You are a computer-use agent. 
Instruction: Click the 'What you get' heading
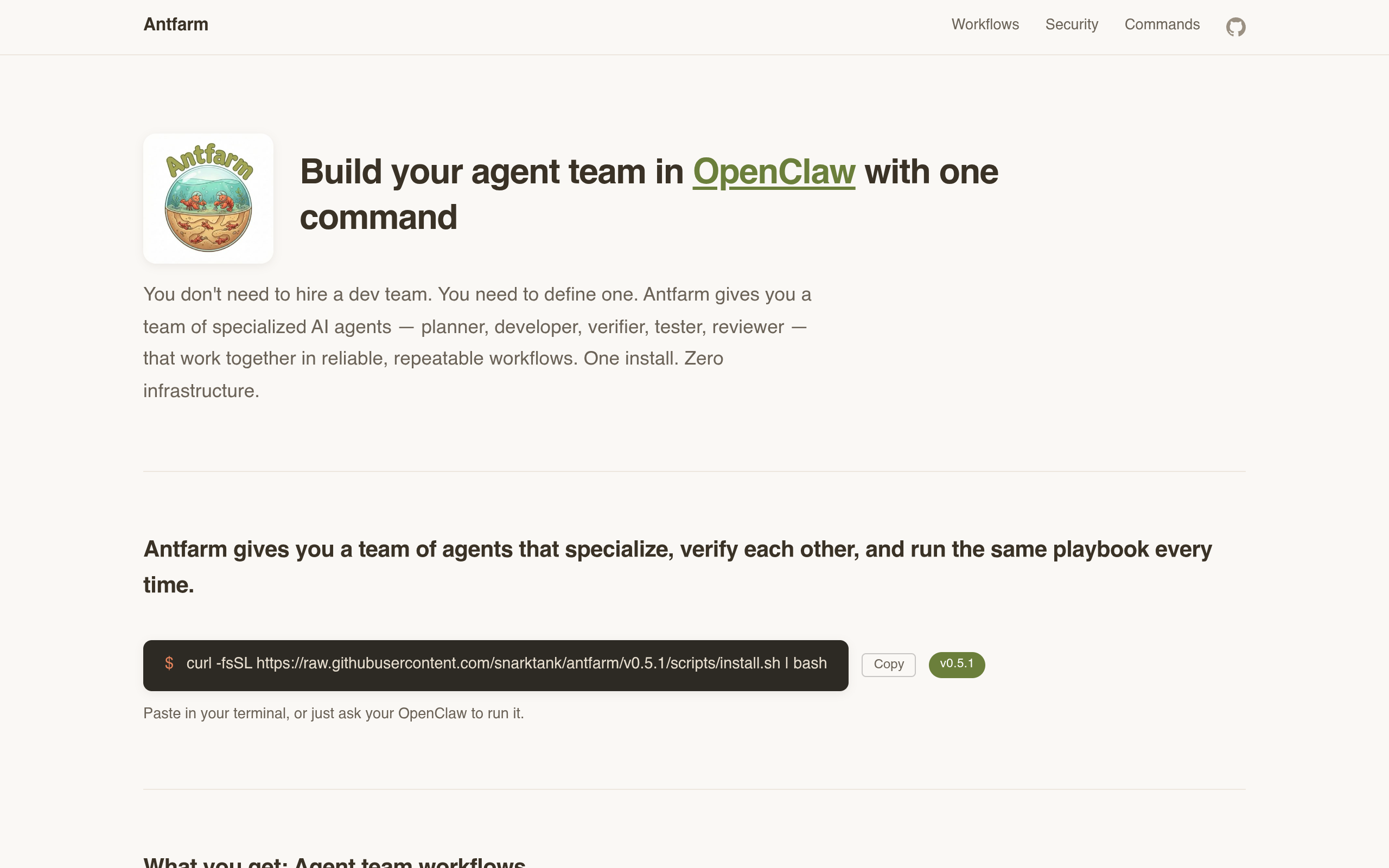click(334, 861)
